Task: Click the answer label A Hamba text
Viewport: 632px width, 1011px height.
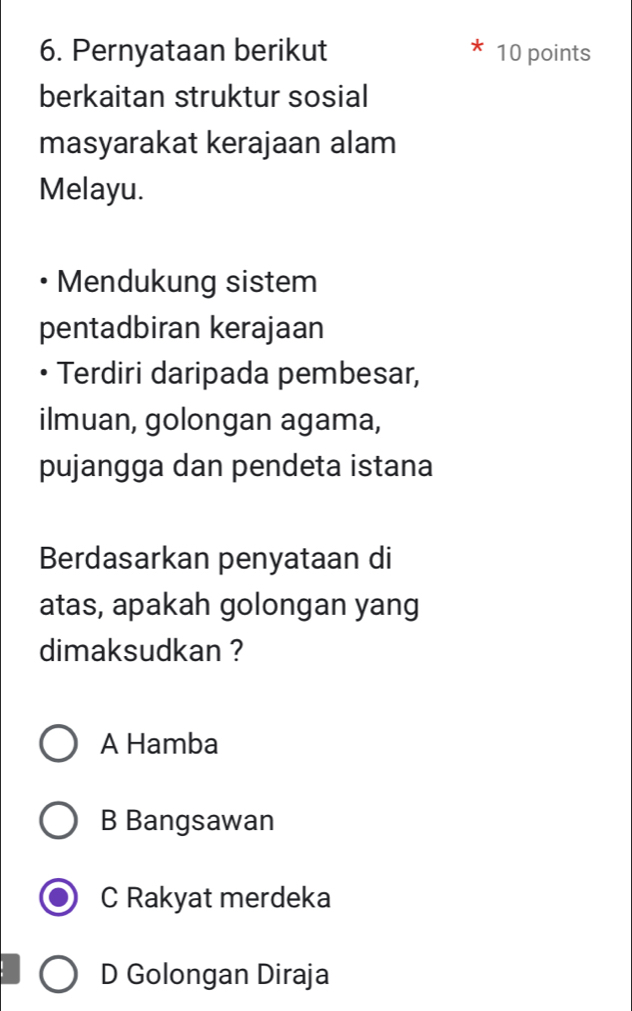Action: pyautogui.click(x=160, y=743)
